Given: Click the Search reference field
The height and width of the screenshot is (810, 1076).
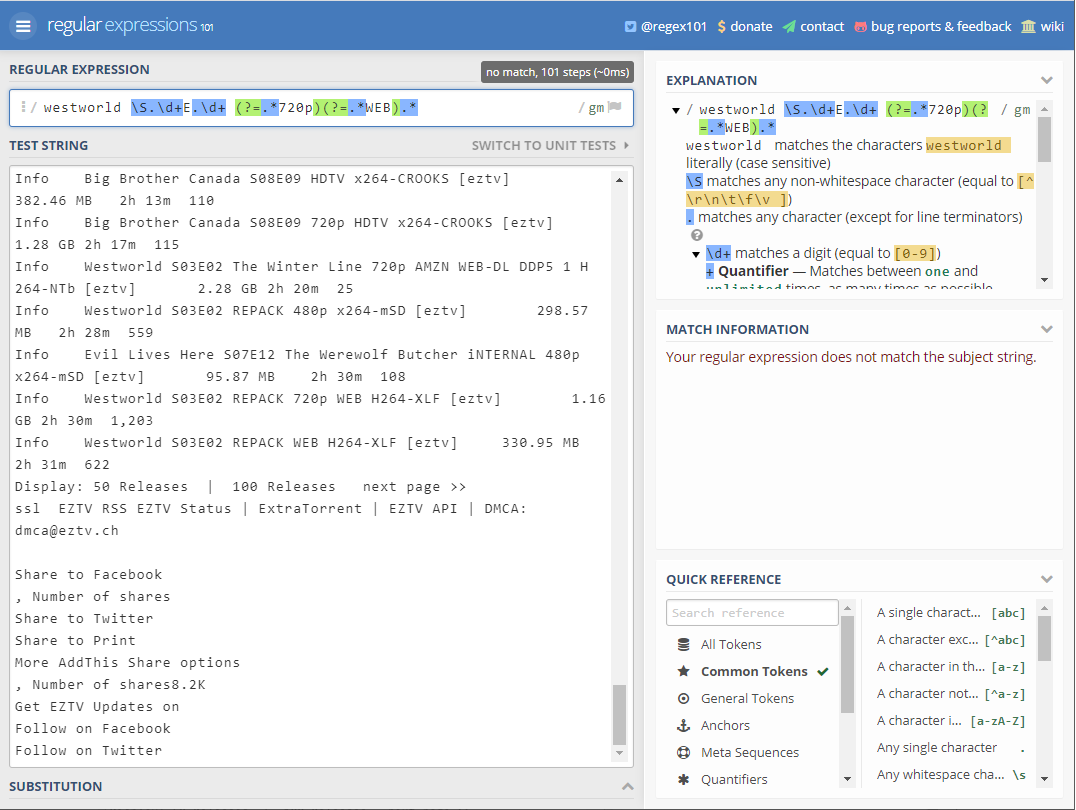Looking at the screenshot, I should point(752,613).
